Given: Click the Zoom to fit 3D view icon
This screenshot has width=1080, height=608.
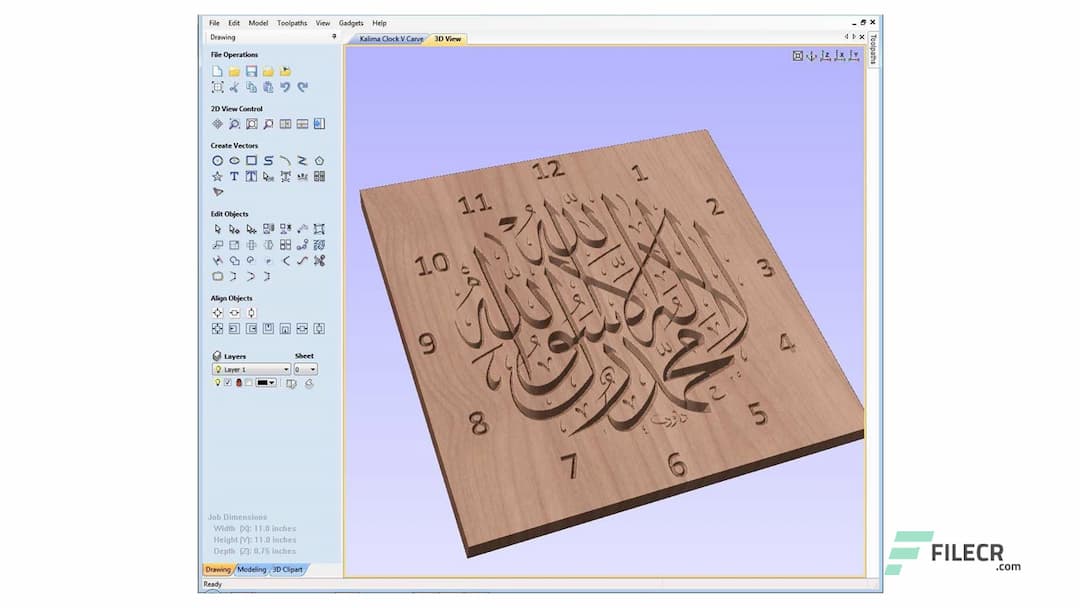Looking at the screenshot, I should click(x=797, y=56).
